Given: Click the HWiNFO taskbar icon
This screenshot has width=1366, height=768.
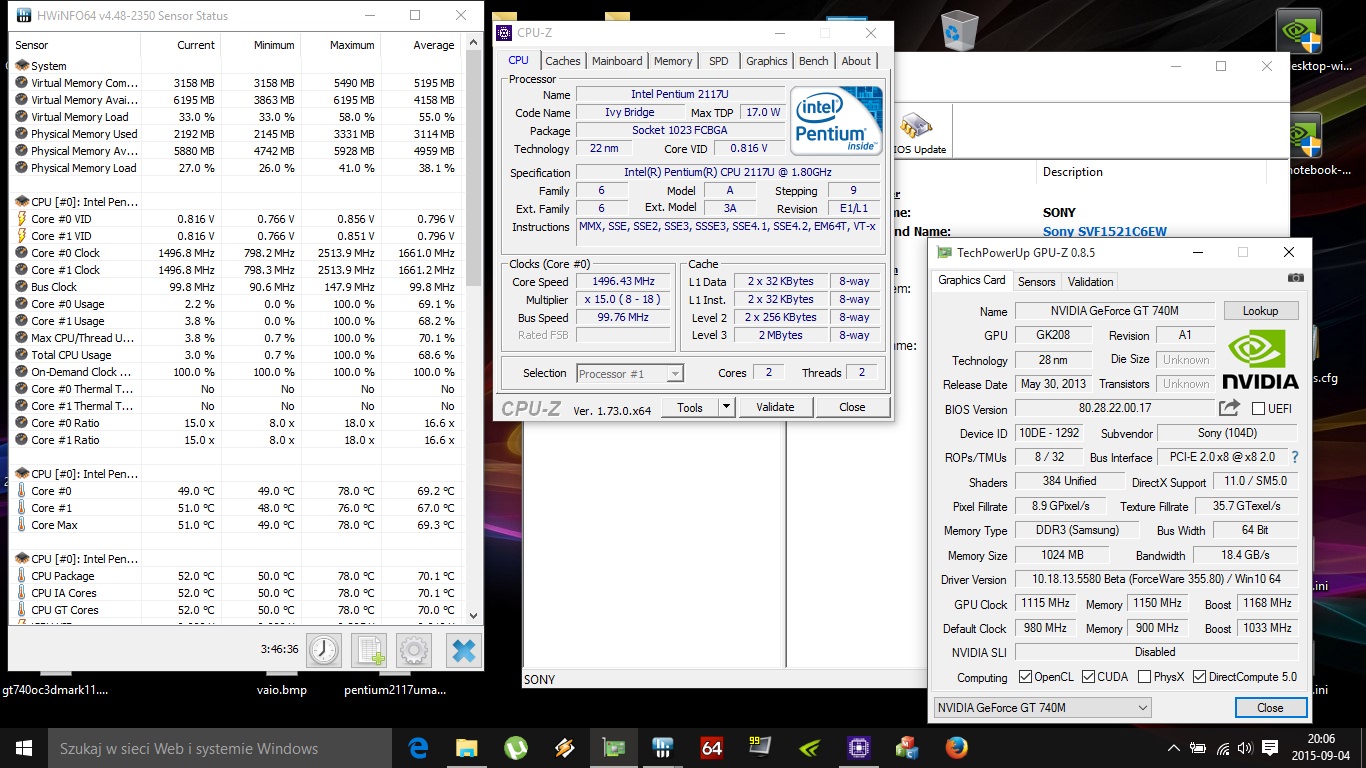Looking at the screenshot, I should [663, 748].
